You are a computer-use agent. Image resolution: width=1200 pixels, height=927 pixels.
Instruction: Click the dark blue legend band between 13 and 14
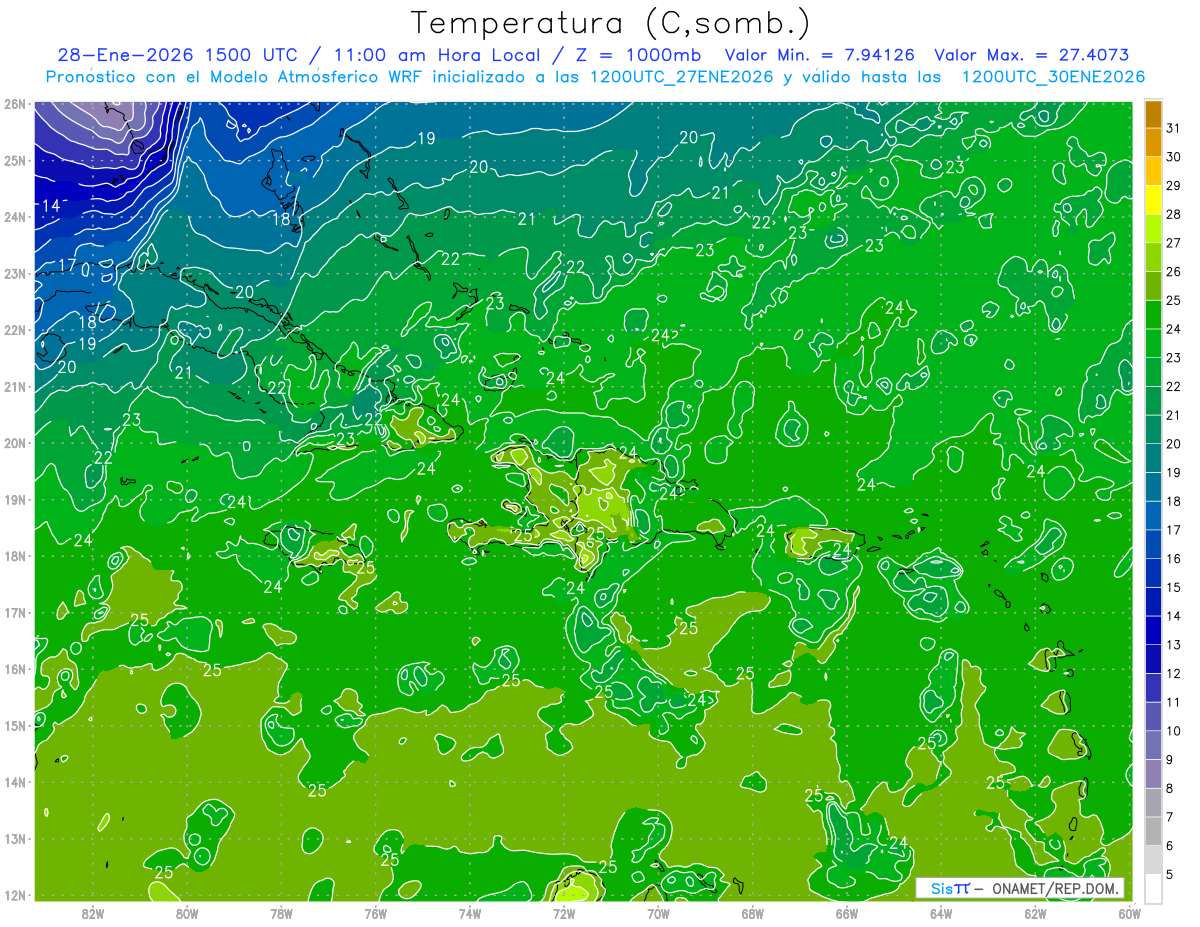1153,630
